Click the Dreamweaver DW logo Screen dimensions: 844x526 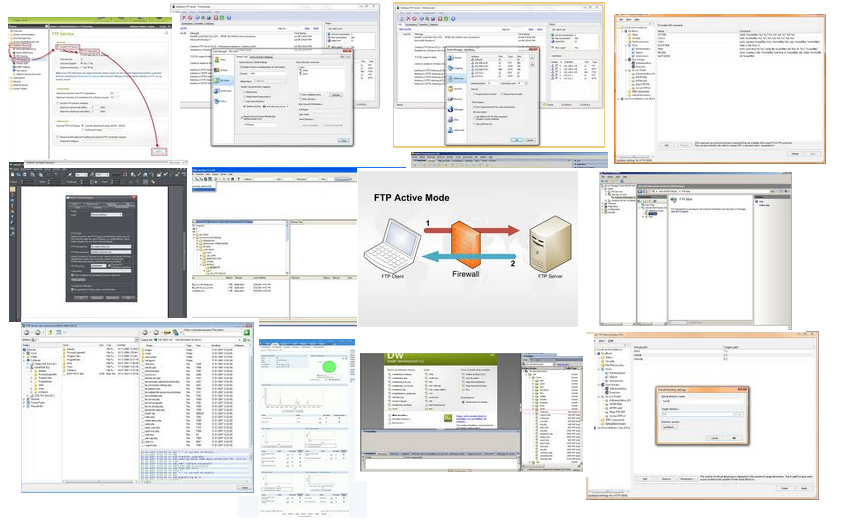click(x=391, y=355)
